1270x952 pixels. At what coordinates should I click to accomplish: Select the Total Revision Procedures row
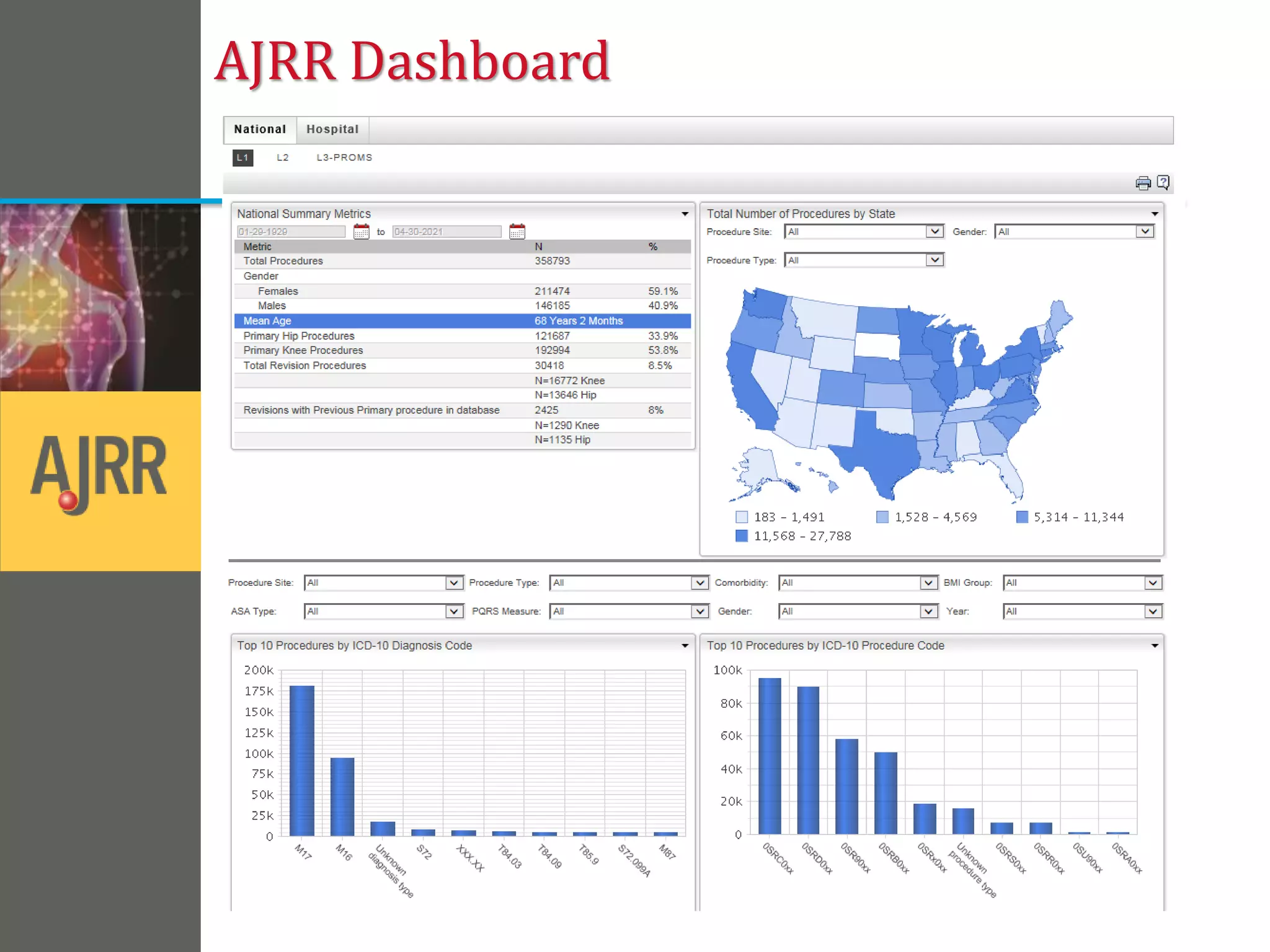[x=463, y=366]
